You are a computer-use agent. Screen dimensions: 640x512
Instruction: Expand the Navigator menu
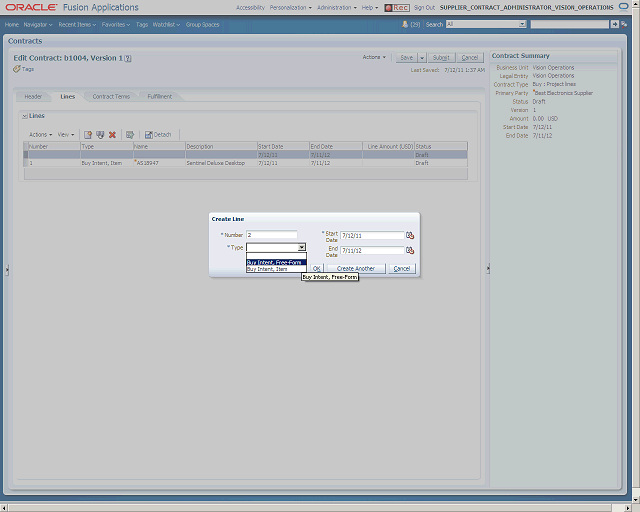[x=38, y=24]
